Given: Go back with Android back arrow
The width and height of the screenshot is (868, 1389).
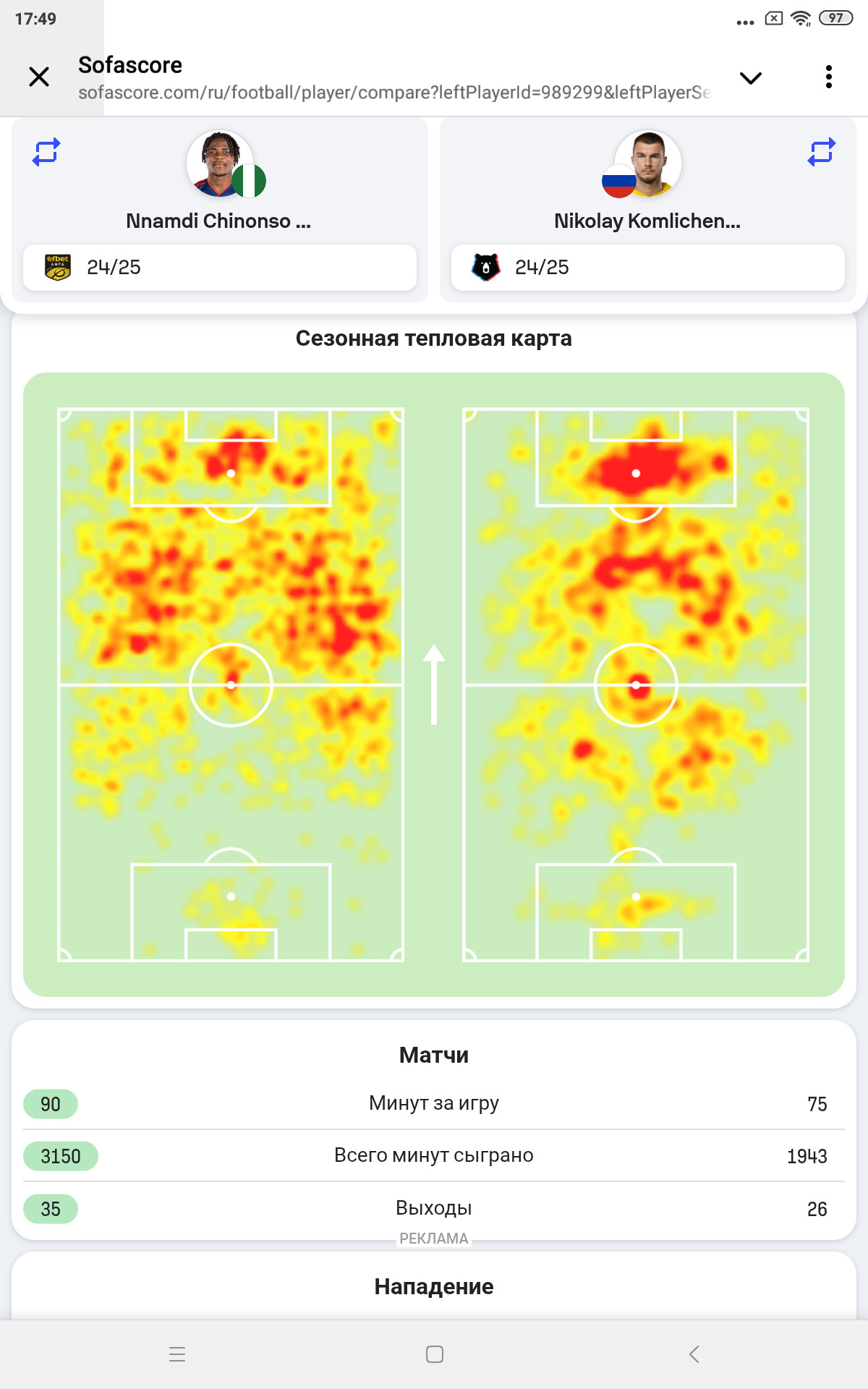Looking at the screenshot, I should 694,1354.
